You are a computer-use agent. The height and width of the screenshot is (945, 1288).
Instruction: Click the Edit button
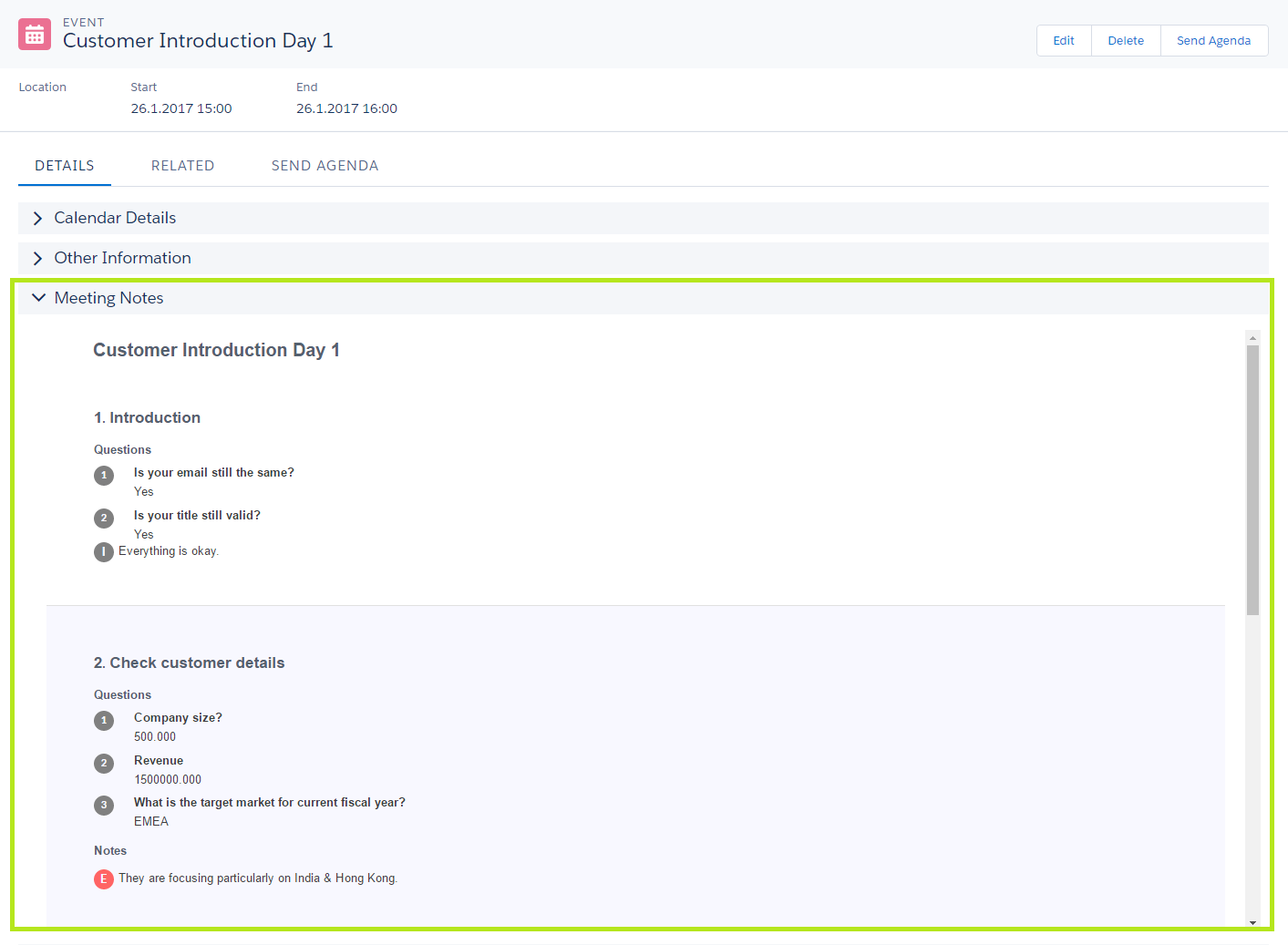(1064, 41)
